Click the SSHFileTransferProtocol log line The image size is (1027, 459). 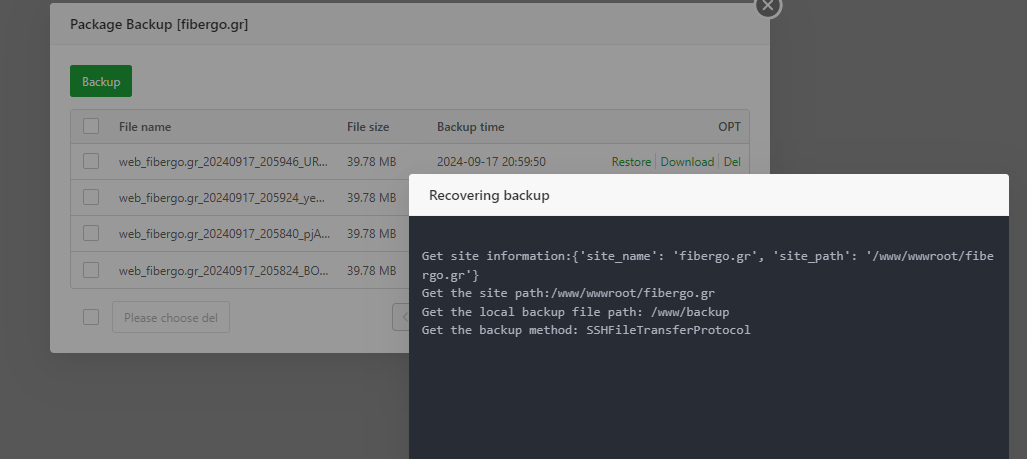(x=585, y=330)
